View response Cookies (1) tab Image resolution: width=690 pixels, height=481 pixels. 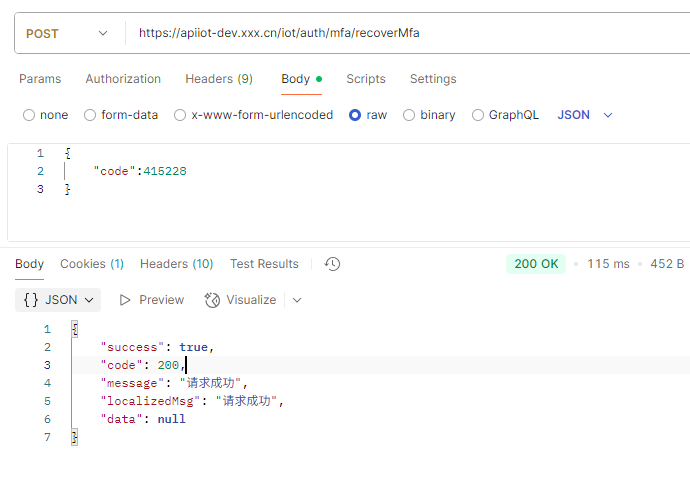[x=92, y=264]
